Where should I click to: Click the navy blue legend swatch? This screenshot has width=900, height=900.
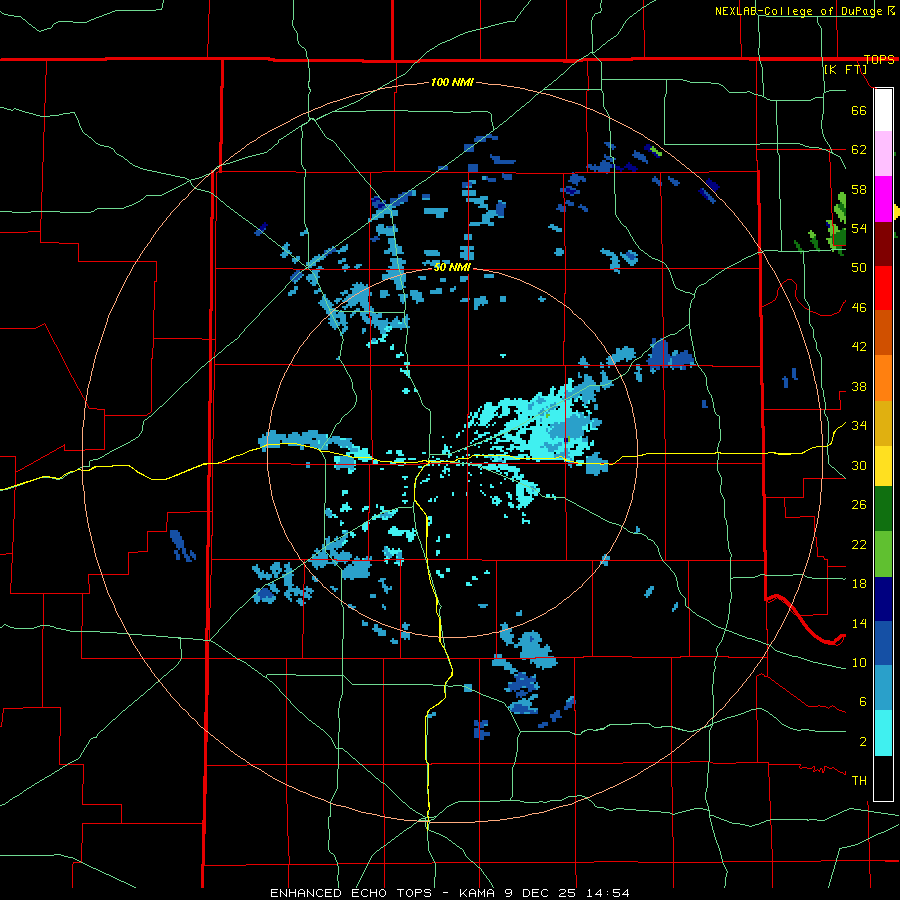pyautogui.click(x=883, y=599)
